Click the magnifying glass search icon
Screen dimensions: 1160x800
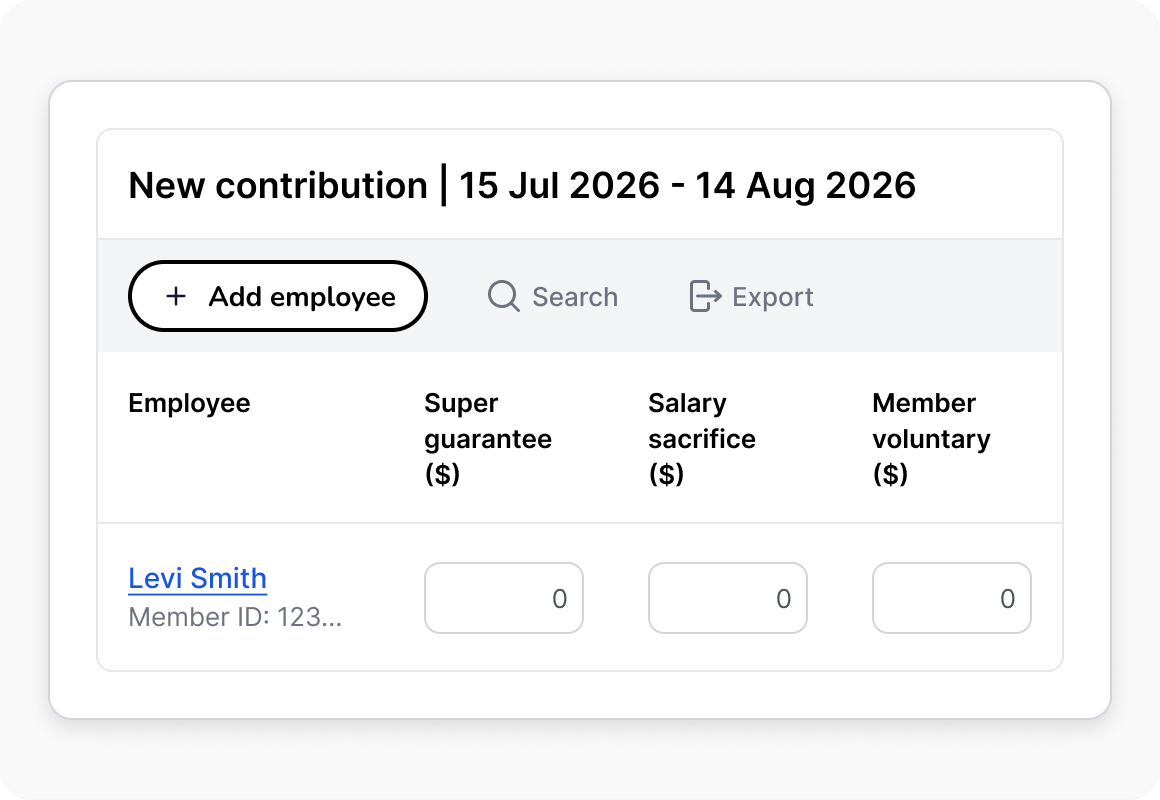[504, 296]
